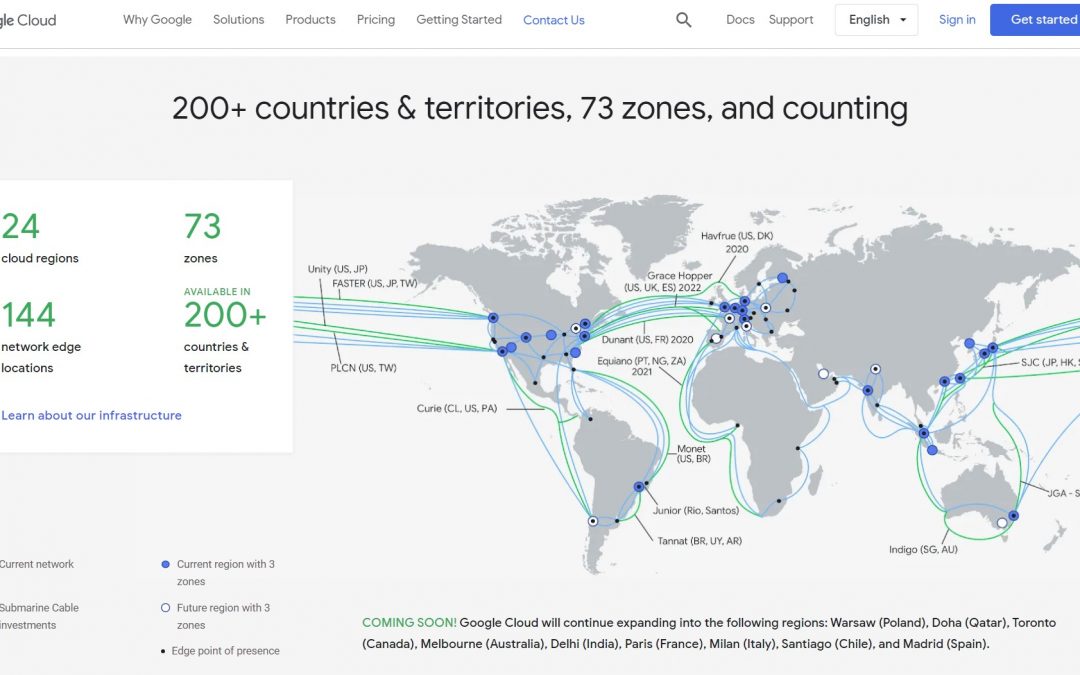Click the Oregon region marker
1080x675 pixels.
pyautogui.click(x=493, y=318)
